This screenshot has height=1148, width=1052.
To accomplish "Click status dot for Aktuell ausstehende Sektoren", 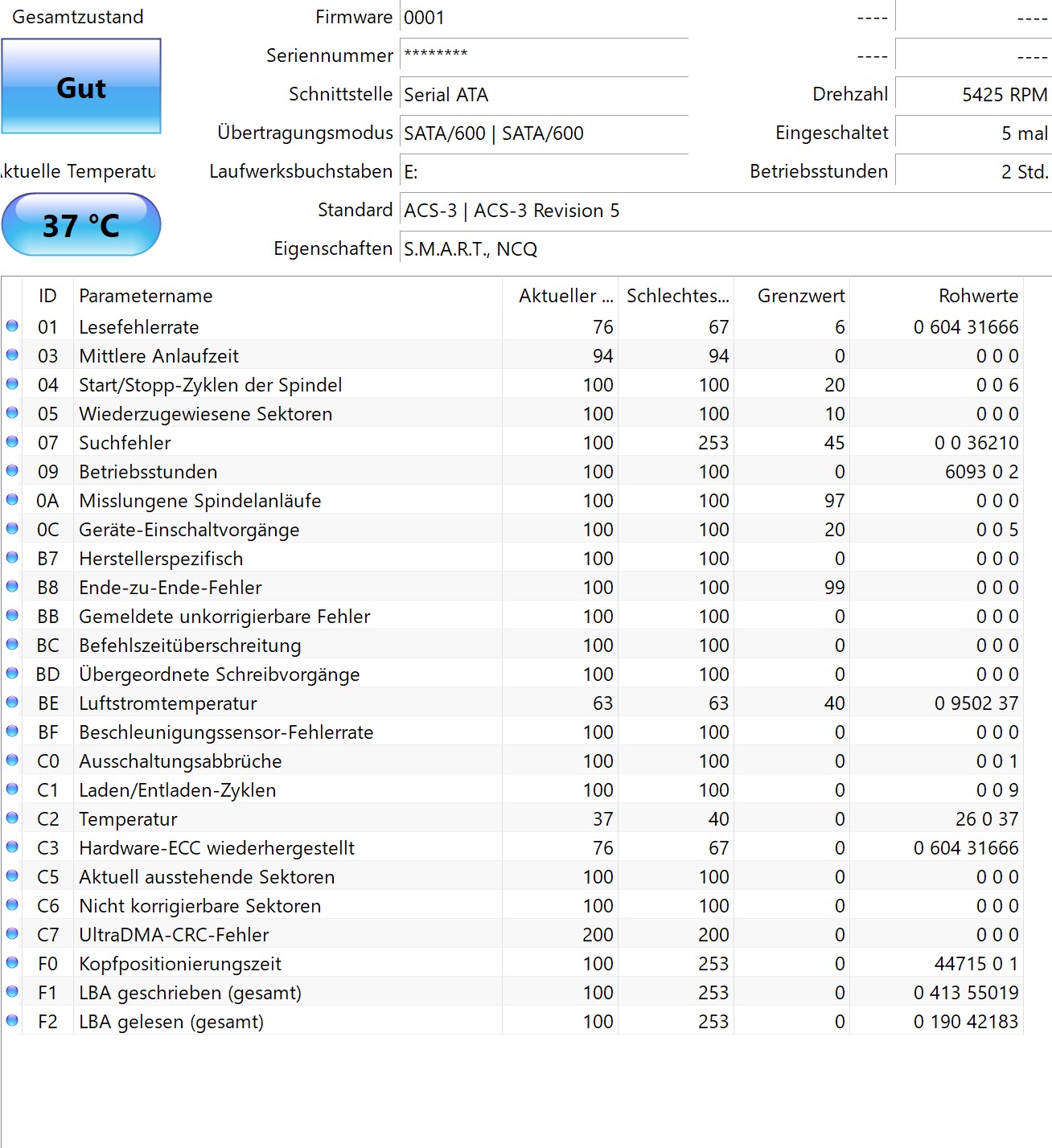I will coord(12,875).
